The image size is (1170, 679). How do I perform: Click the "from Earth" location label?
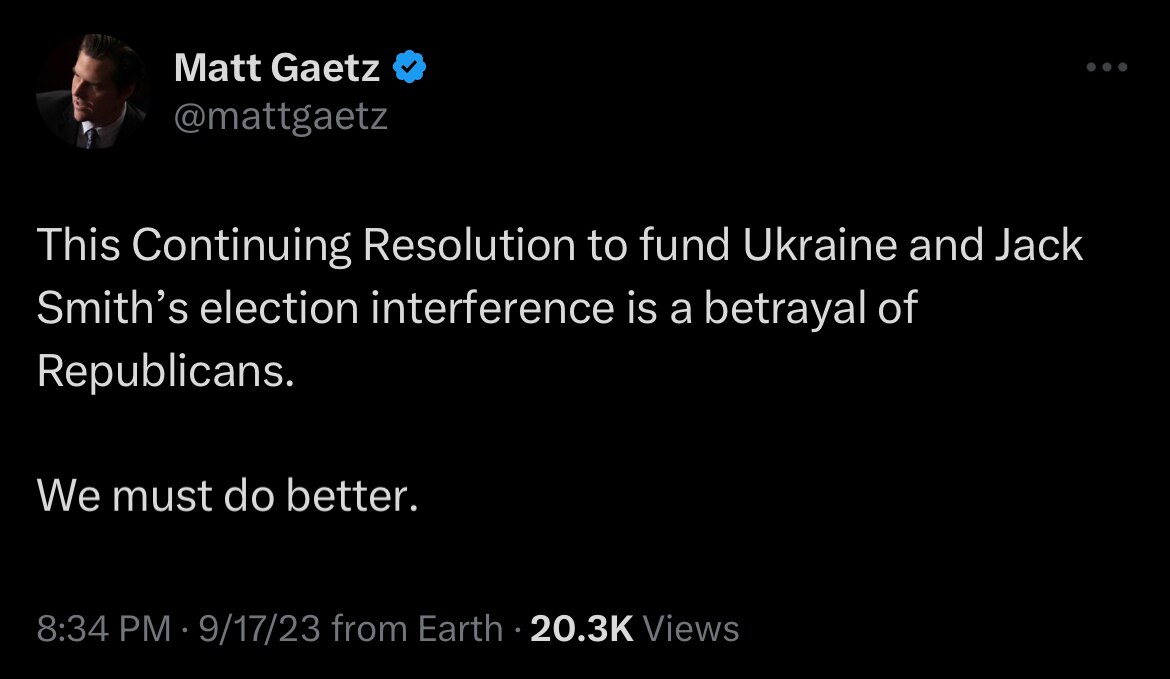[416, 628]
